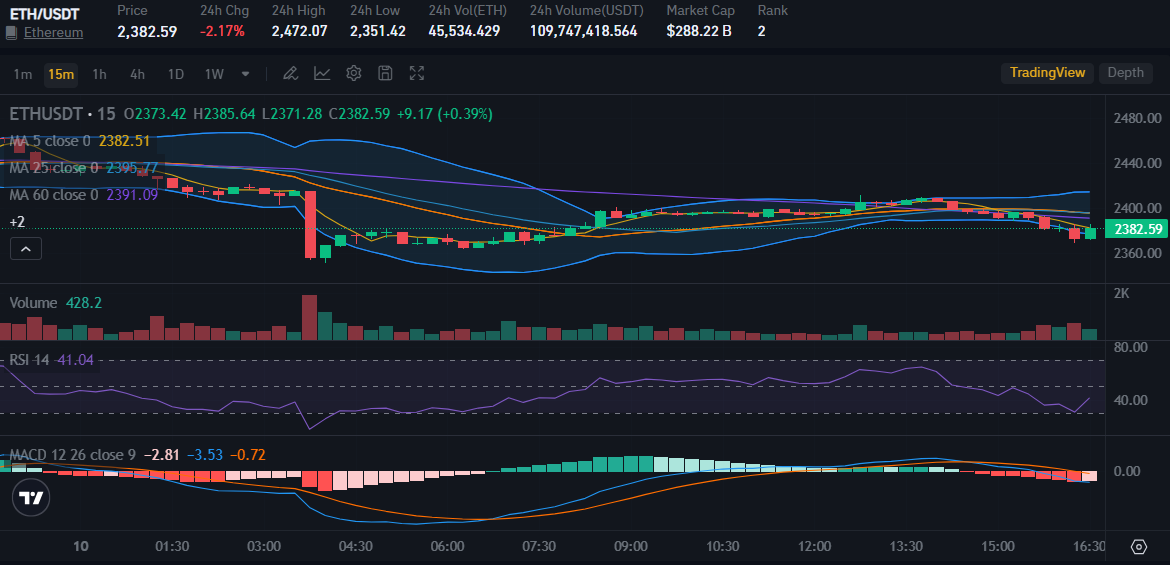Viewport: 1170px width, 565px height.
Task: Open the Ethereum info link
Action: (53, 33)
